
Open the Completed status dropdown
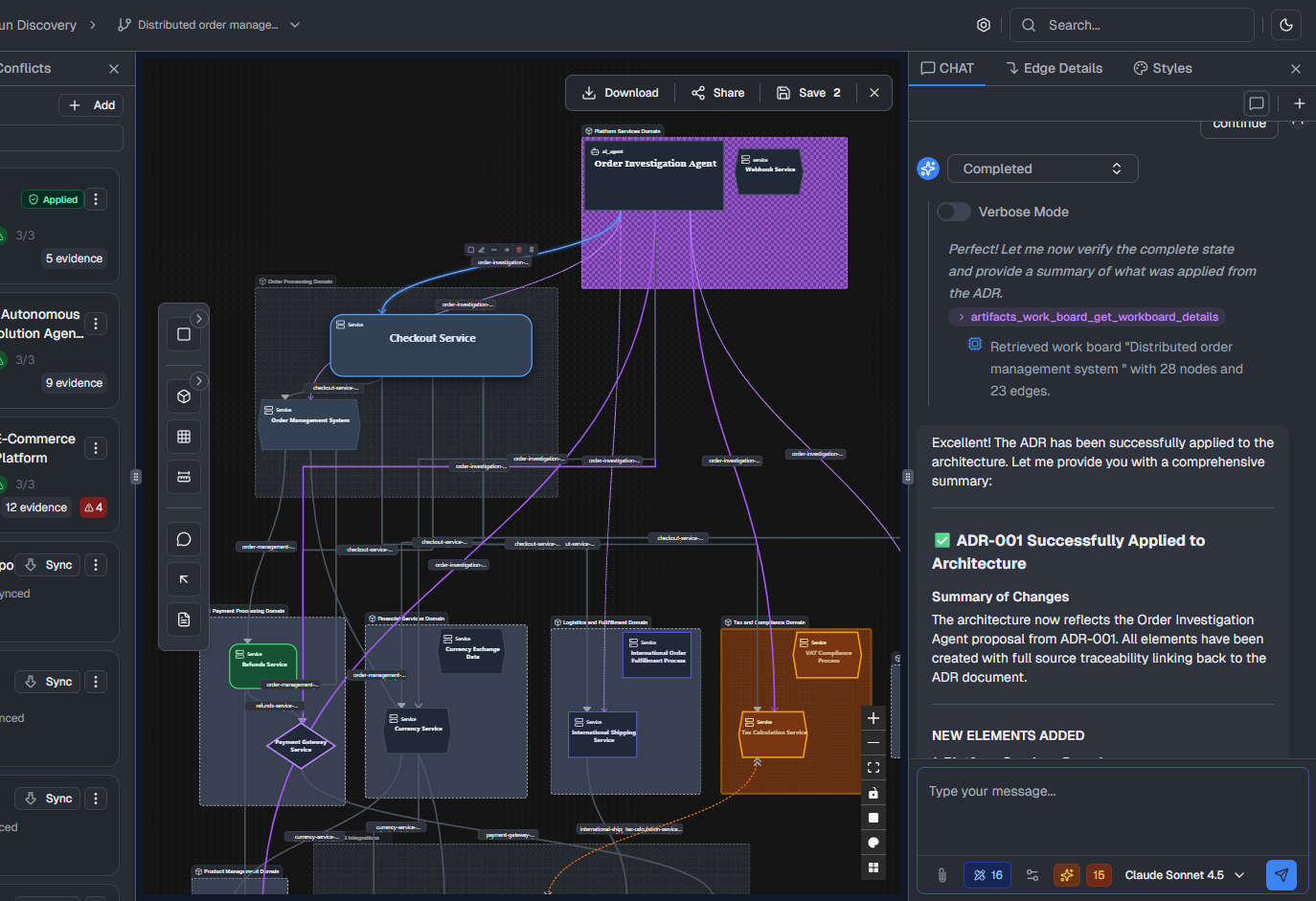pyautogui.click(x=1042, y=169)
